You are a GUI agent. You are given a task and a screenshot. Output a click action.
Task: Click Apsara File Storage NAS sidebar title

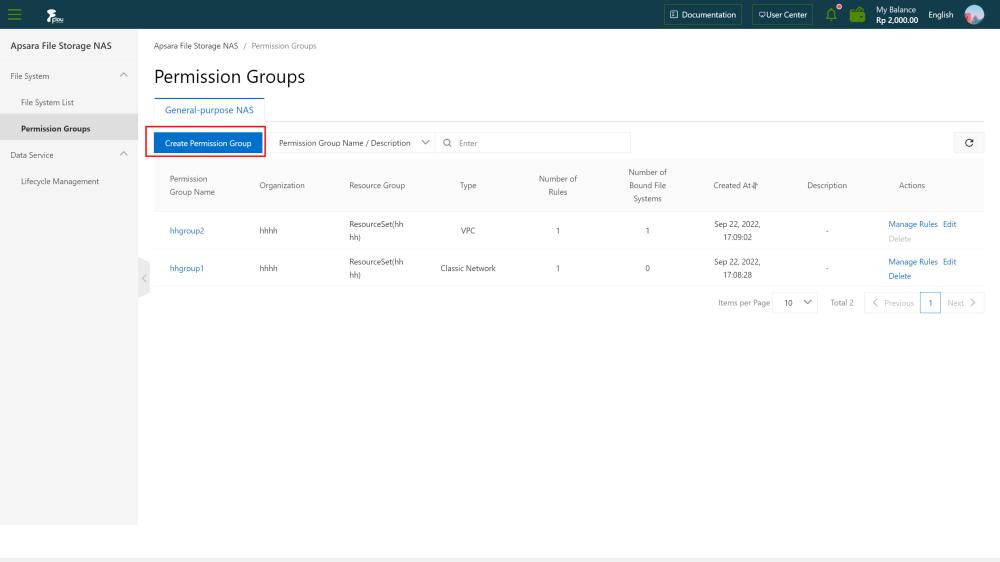tap(61, 46)
